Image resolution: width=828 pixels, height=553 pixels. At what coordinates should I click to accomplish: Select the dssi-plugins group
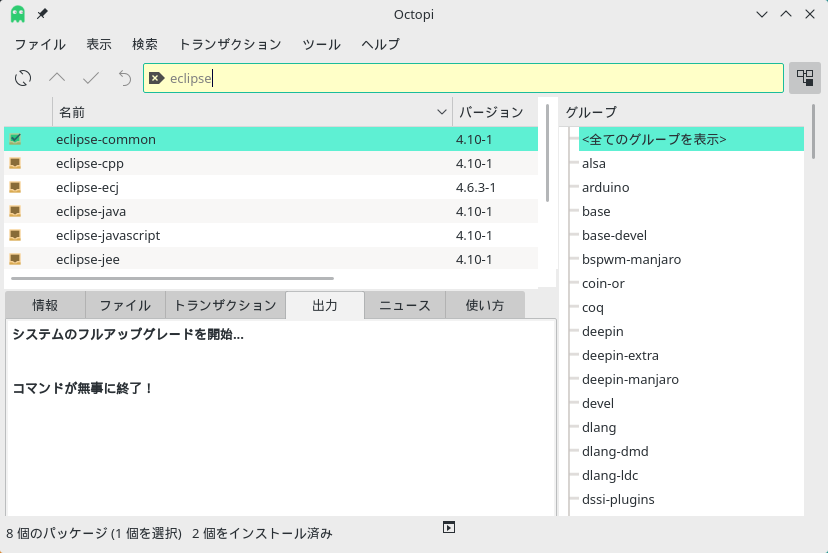click(x=618, y=499)
